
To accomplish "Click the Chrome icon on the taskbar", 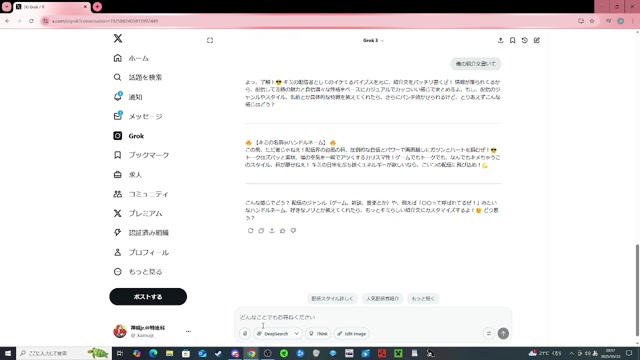I will (x=251, y=353).
